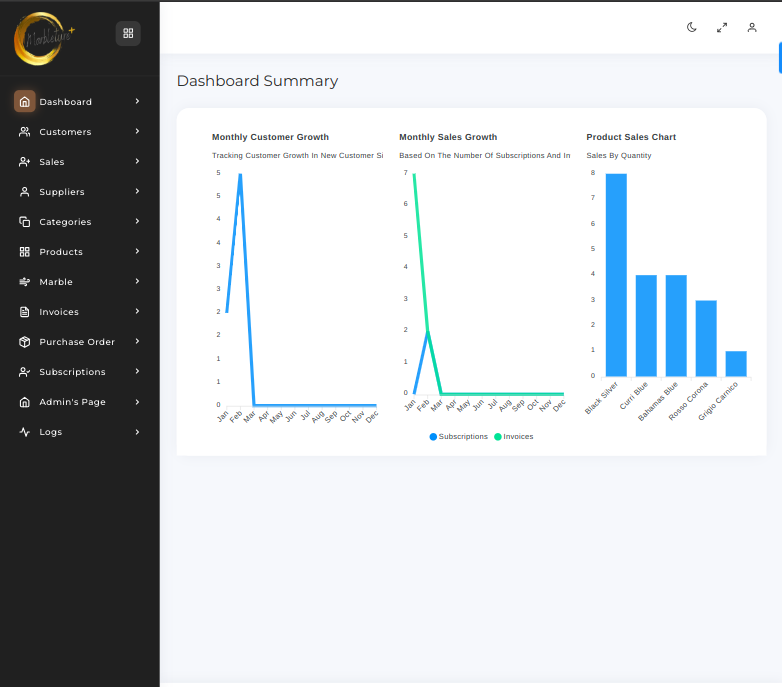Viewport: 782px width, 687px height.
Task: Click the Bahamas Blue bar
Action: click(676, 326)
